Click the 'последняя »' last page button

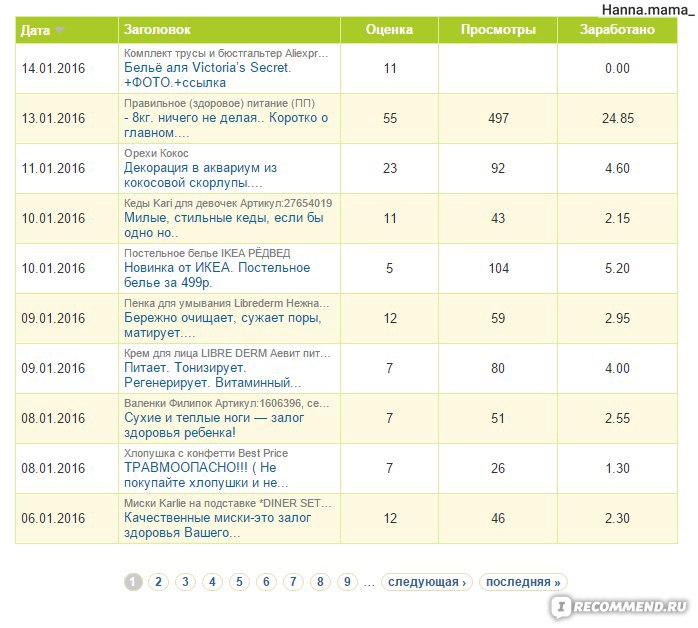pyautogui.click(x=523, y=582)
